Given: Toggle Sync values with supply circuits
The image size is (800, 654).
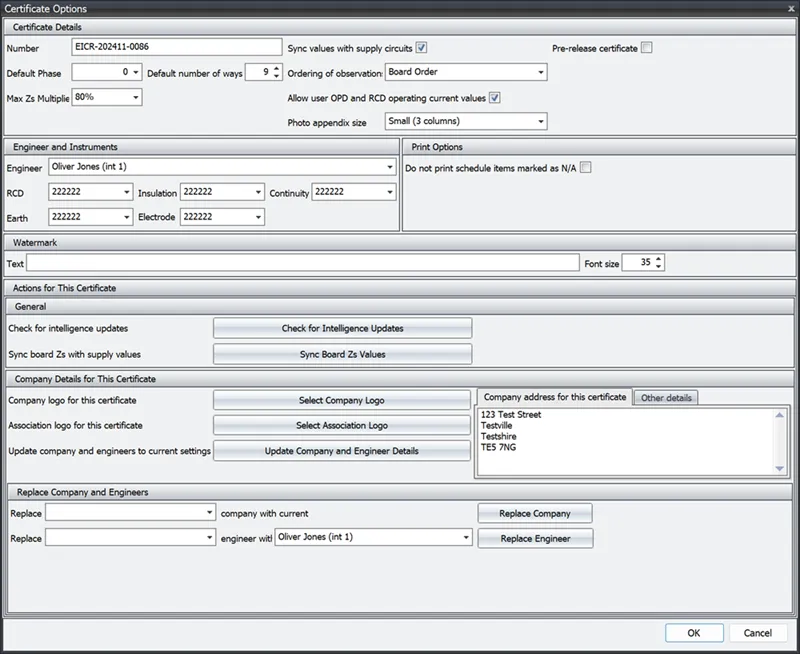Looking at the screenshot, I should pos(423,47).
